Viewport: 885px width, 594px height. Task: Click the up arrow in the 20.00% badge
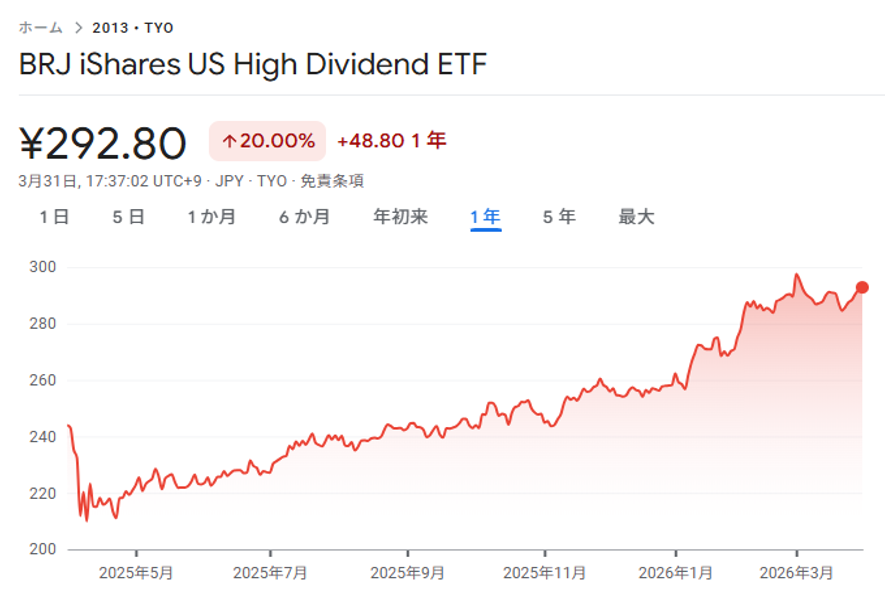[x=229, y=142]
